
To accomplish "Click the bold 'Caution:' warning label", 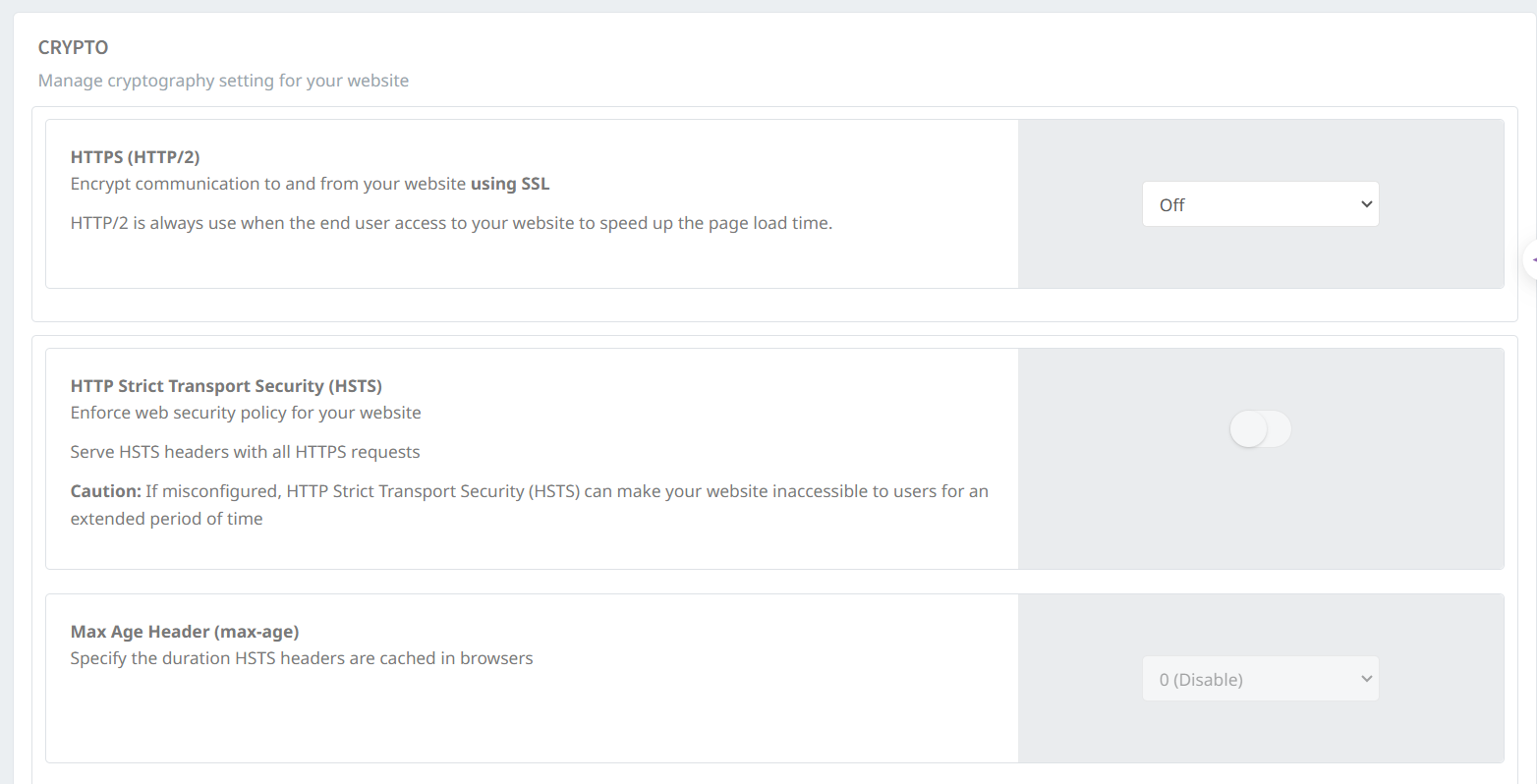I will click(106, 491).
